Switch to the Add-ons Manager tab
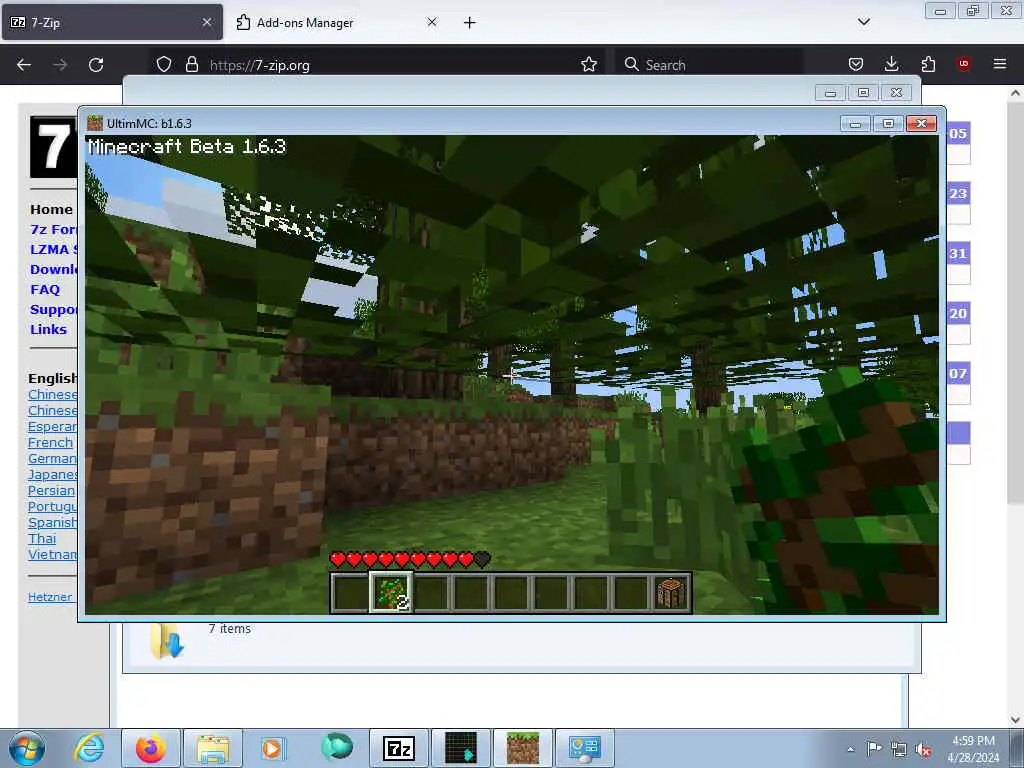Screen dimensions: 1024x768 (336, 22)
